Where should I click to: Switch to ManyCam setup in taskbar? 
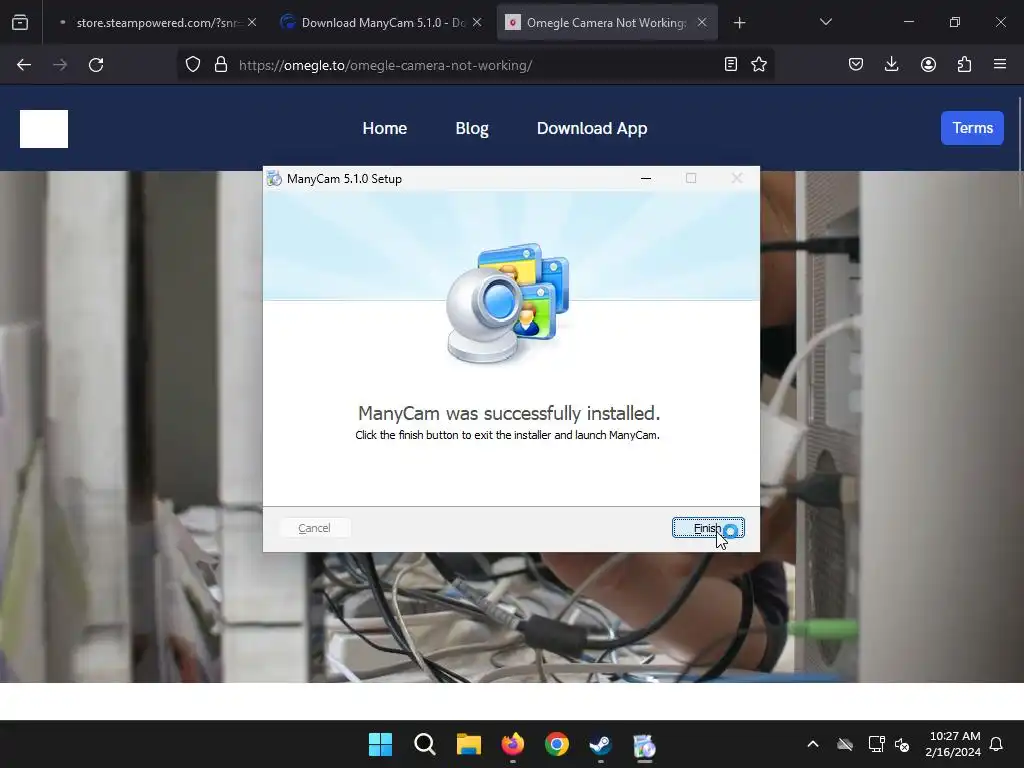coord(645,744)
